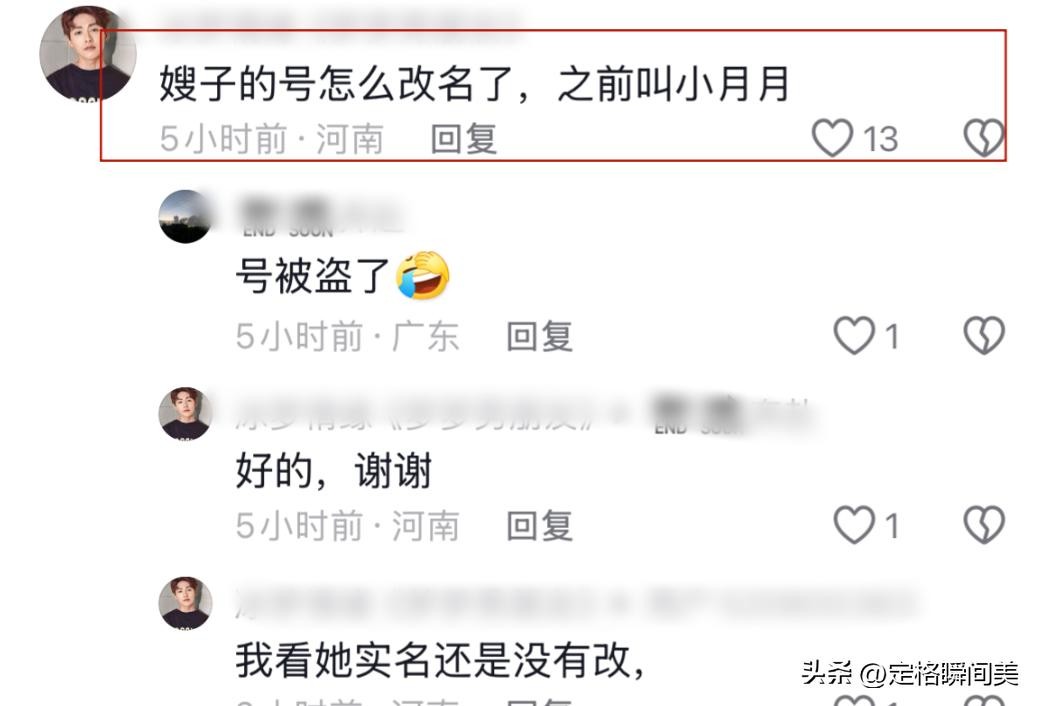The image size is (1039, 706).
Task: Like the 号被盗了 reply
Action: 853,335
